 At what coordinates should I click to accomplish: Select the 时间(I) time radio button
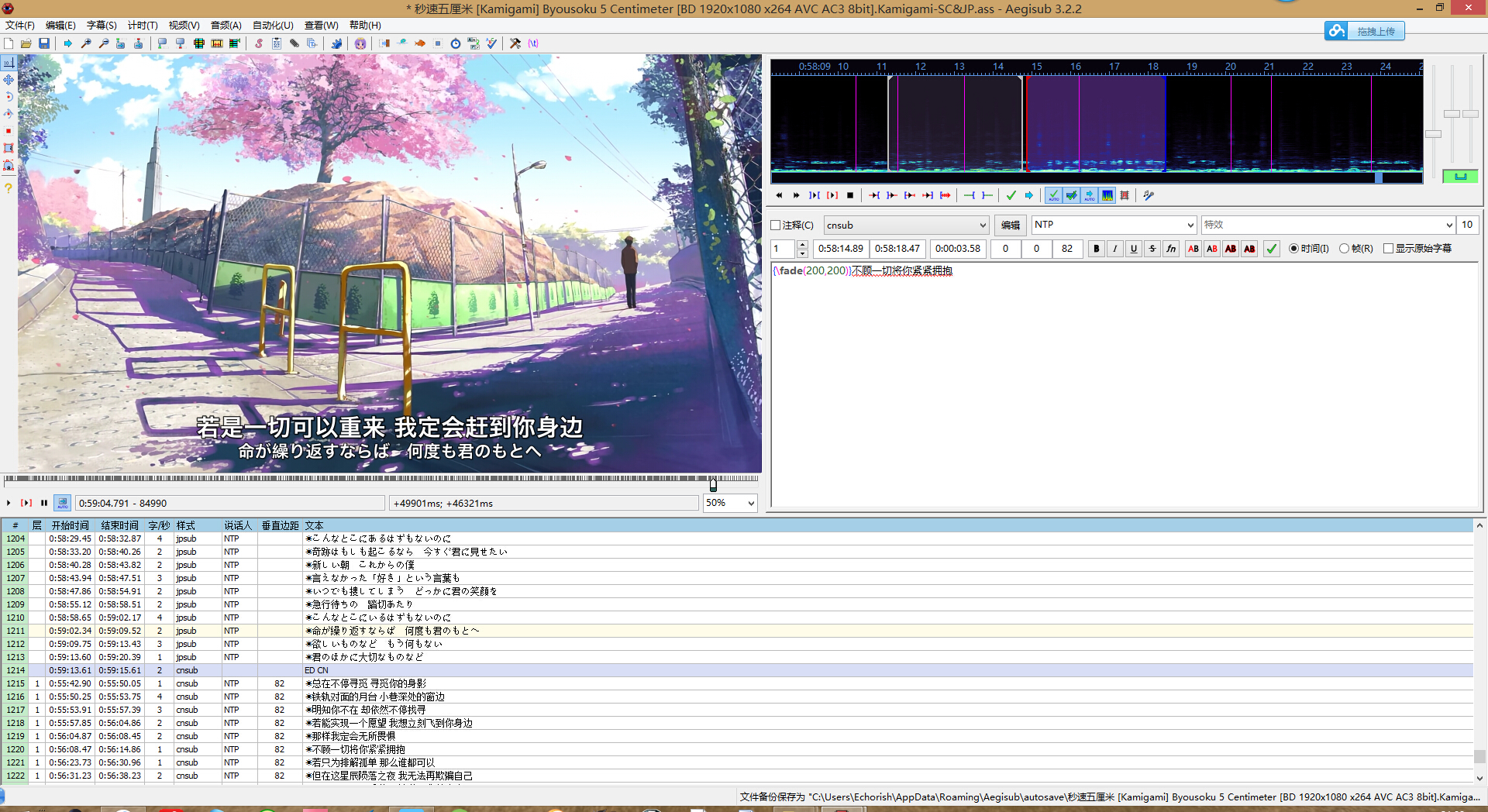click(x=1293, y=249)
